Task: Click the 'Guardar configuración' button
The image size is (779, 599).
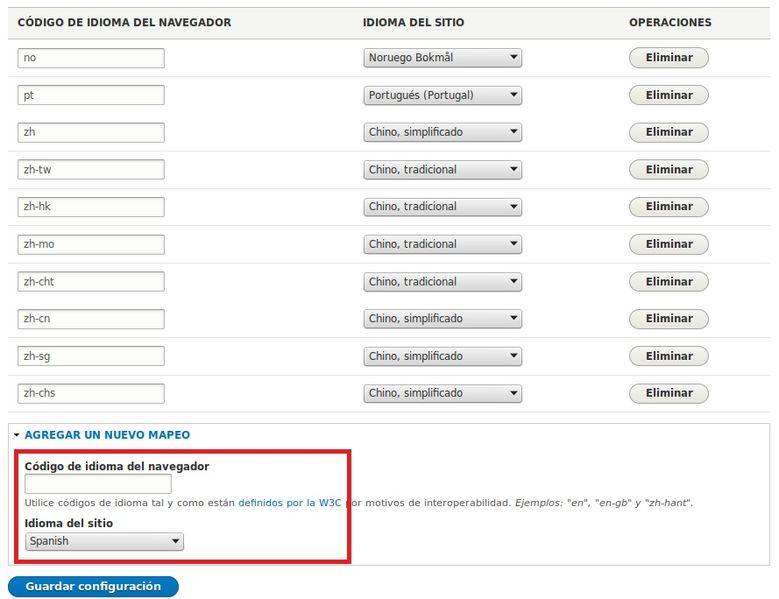Action: coord(93,587)
